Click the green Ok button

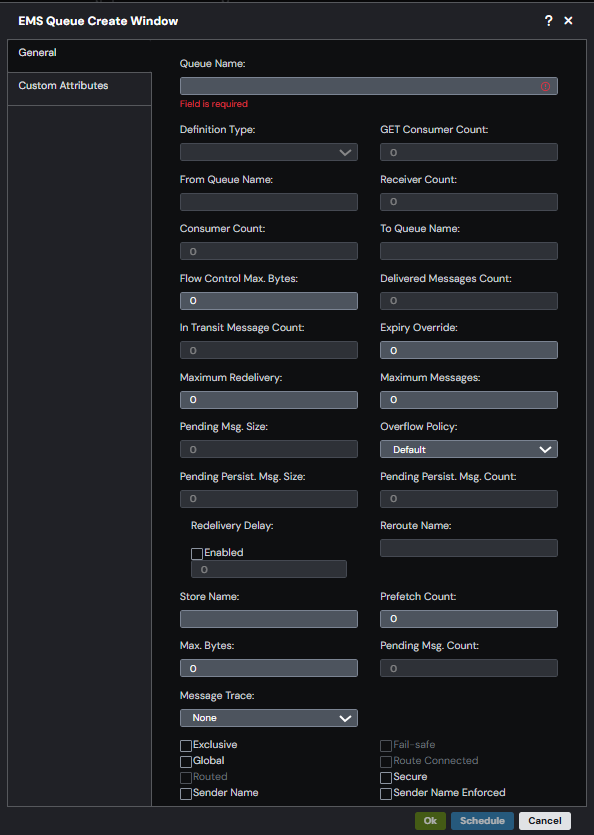click(x=430, y=821)
